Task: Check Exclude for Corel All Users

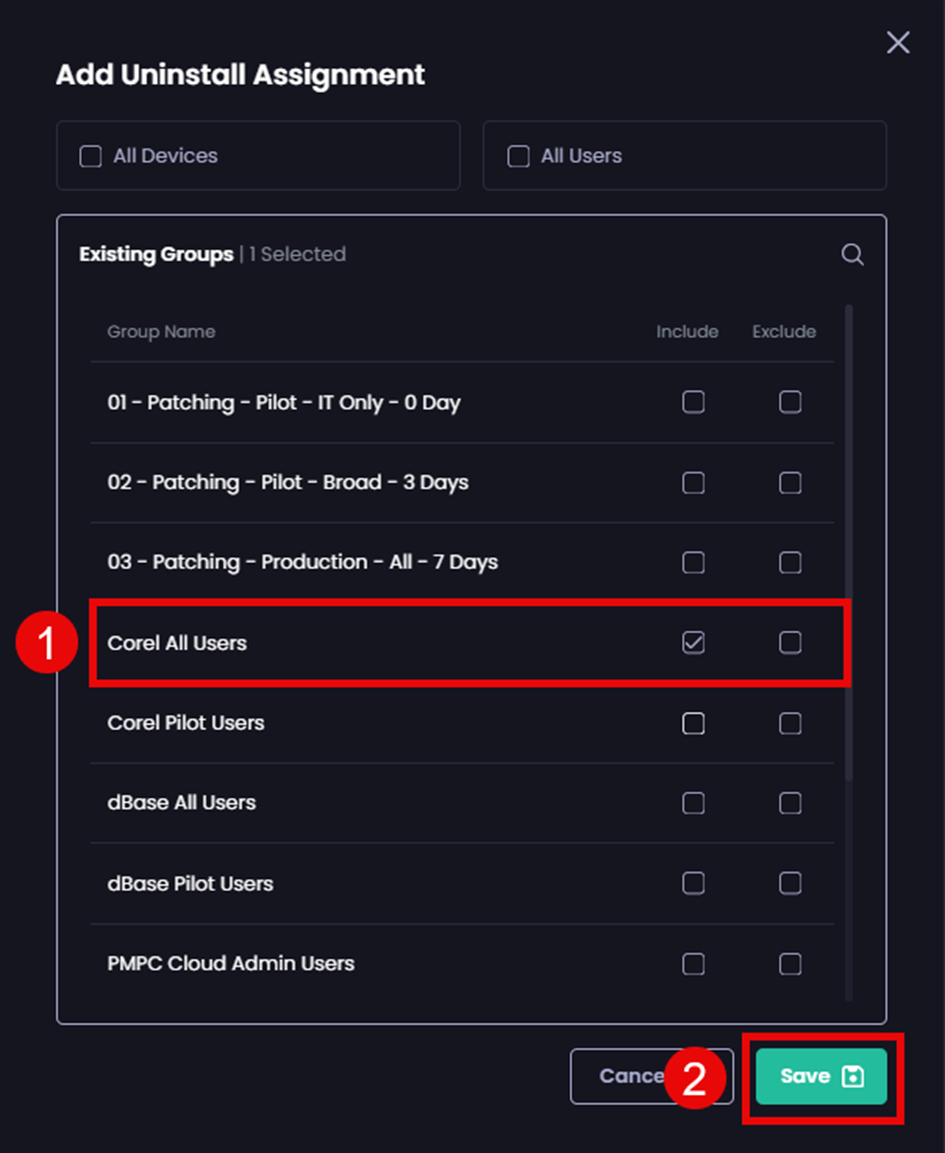Action: (x=789, y=643)
